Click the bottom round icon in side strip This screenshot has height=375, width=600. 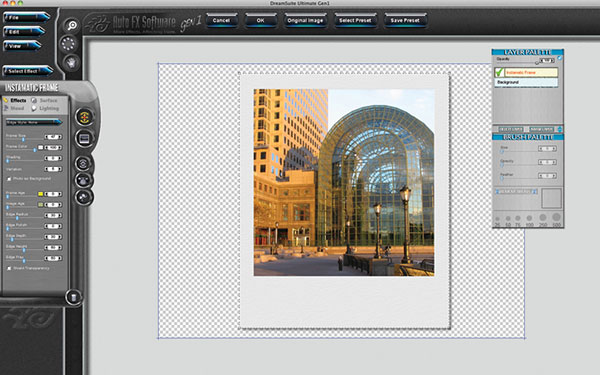pos(83,197)
